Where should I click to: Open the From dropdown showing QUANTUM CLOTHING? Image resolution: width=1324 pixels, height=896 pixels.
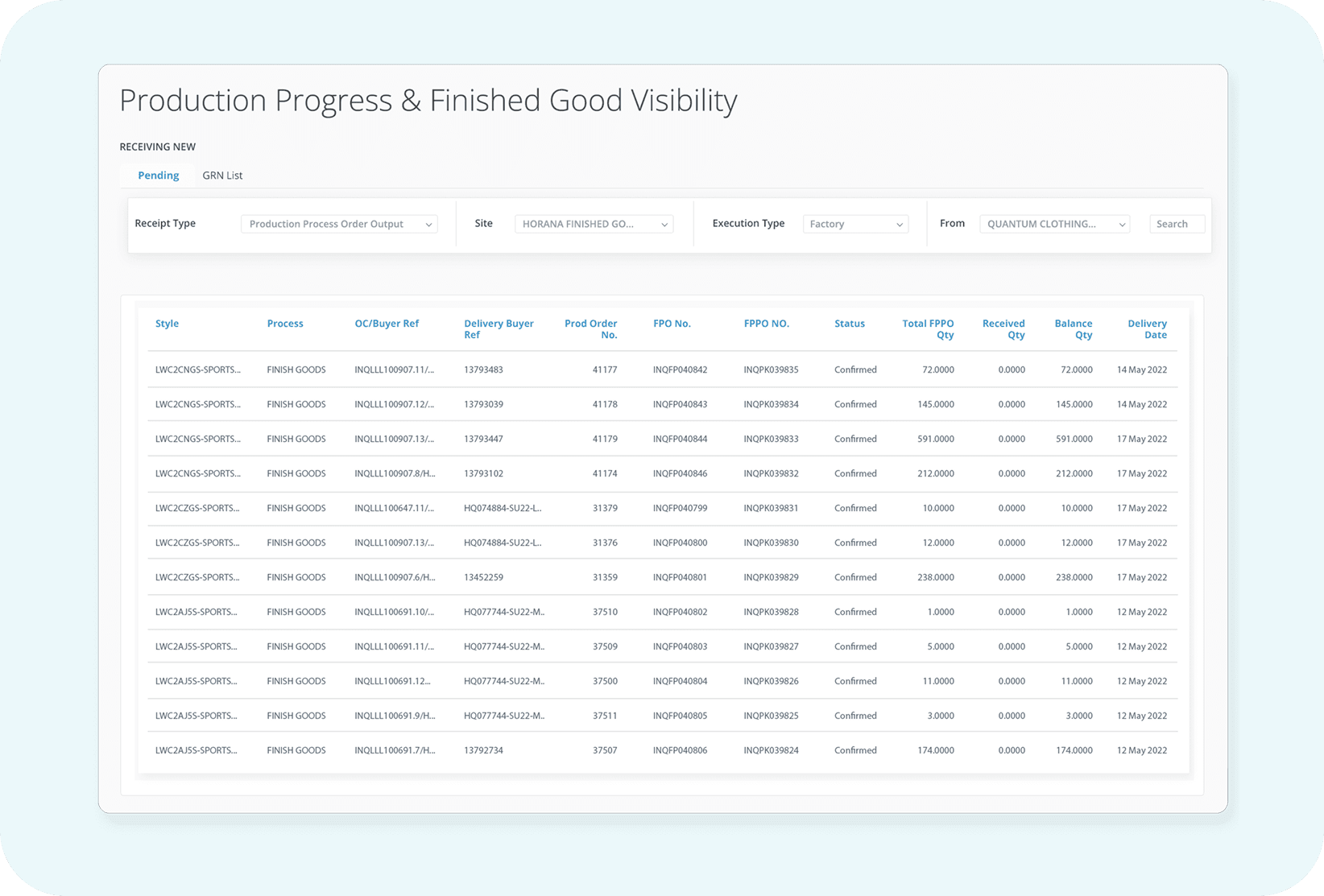point(1054,224)
